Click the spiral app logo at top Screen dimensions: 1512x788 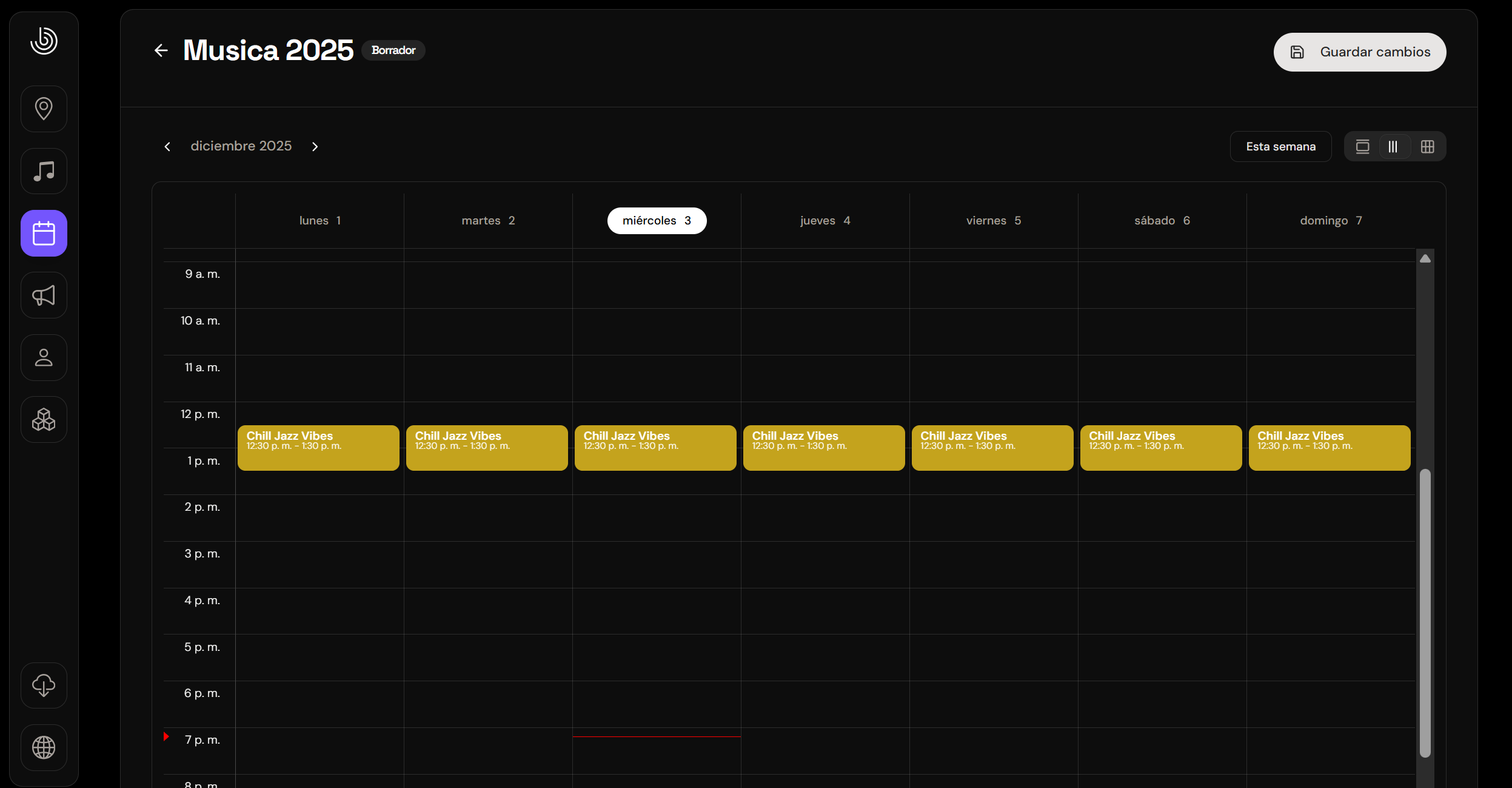tap(44, 41)
